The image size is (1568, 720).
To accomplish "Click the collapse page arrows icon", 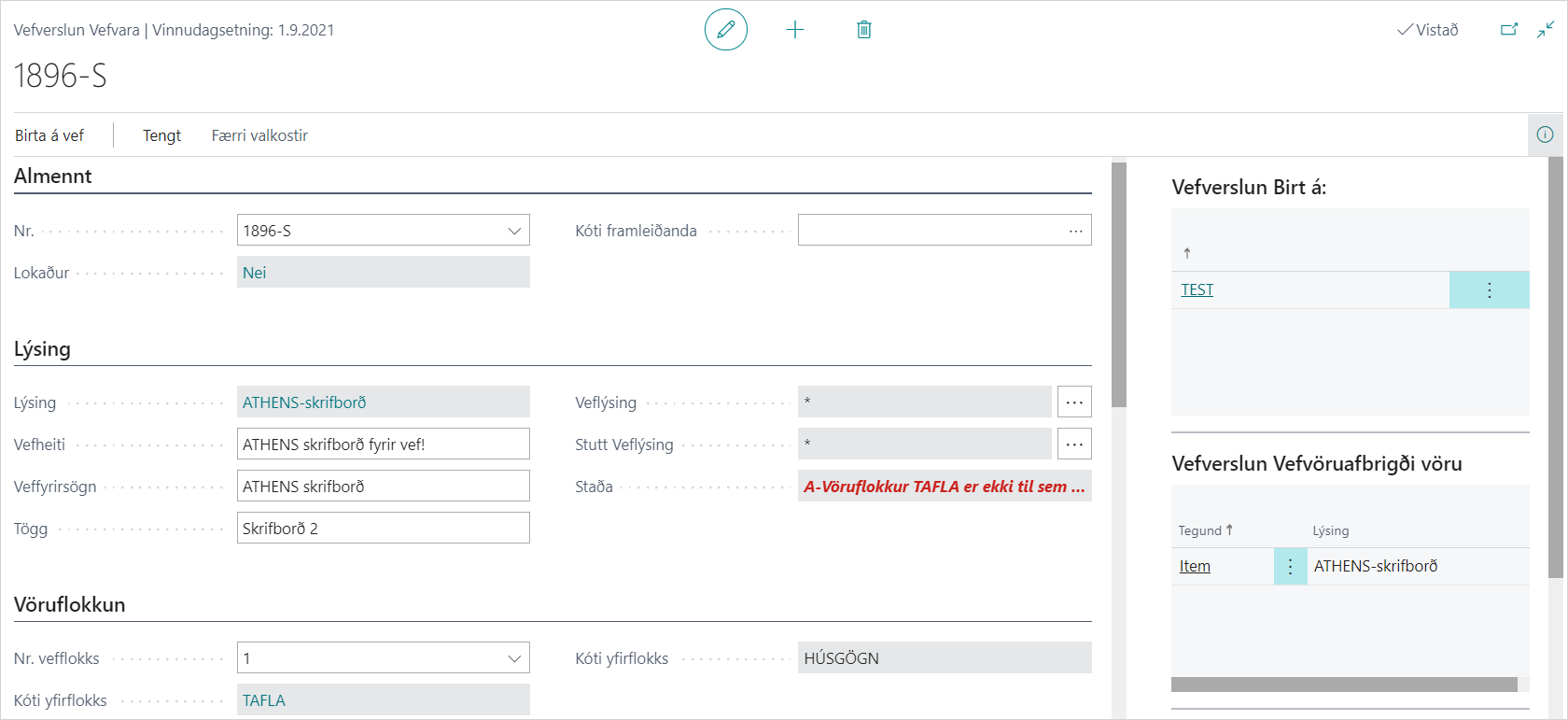I will (x=1546, y=30).
